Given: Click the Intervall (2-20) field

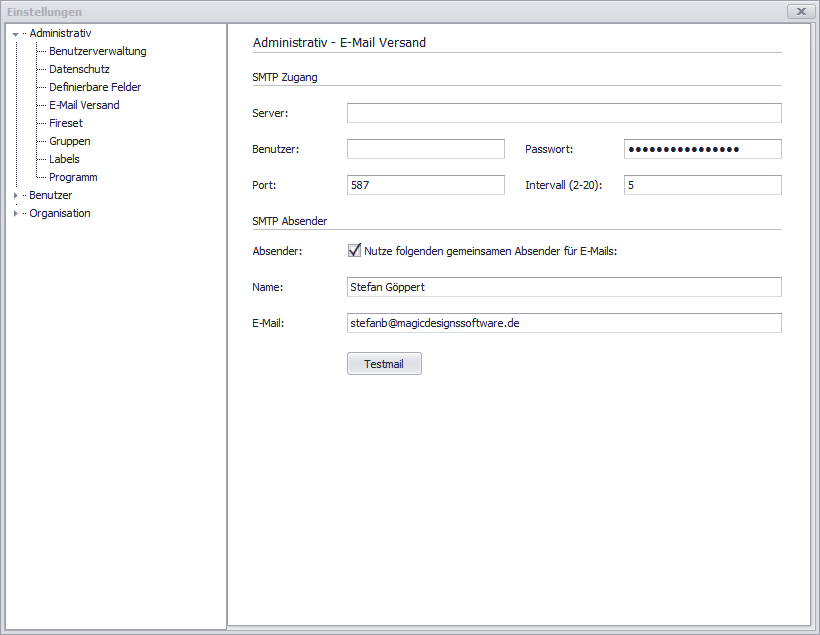Looking at the screenshot, I should (x=702, y=185).
